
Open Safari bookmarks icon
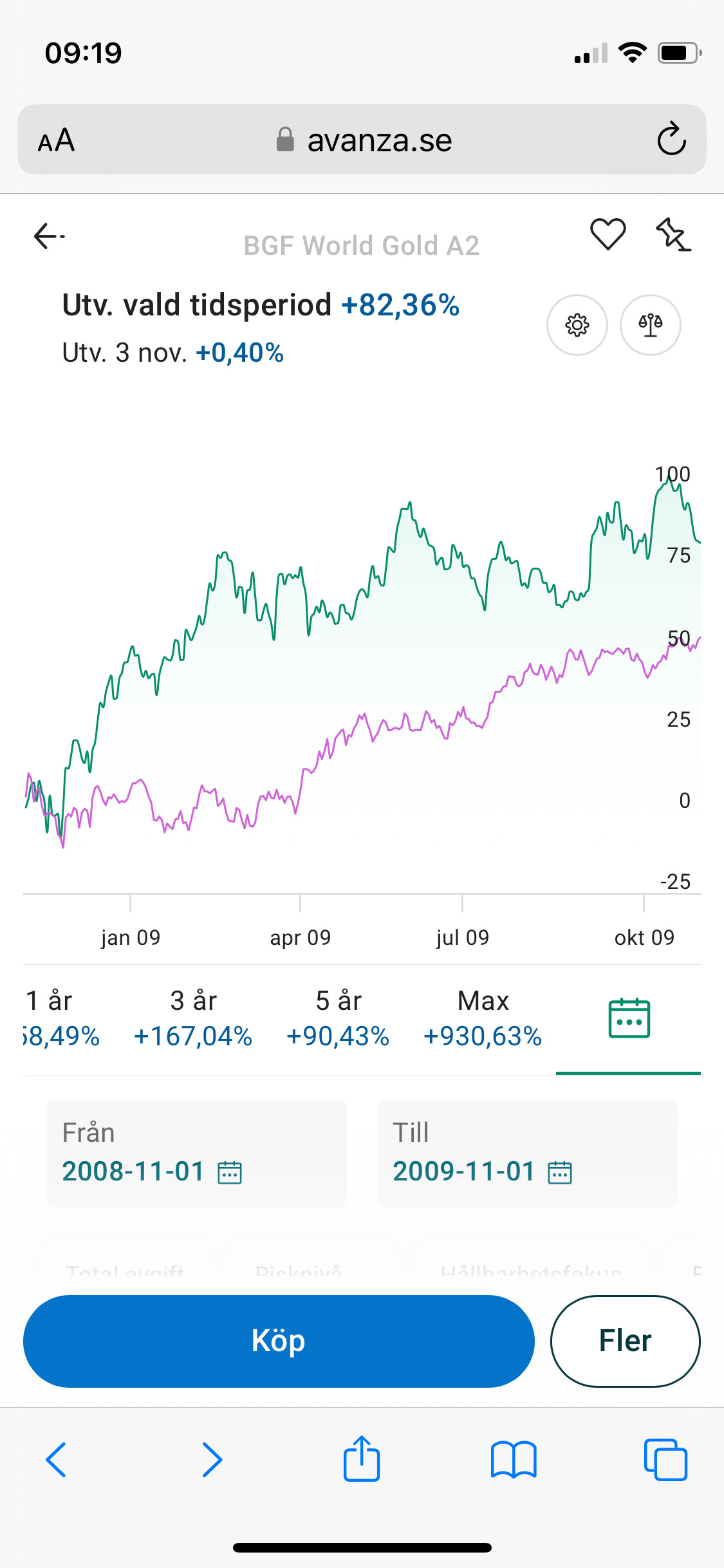(x=513, y=1459)
